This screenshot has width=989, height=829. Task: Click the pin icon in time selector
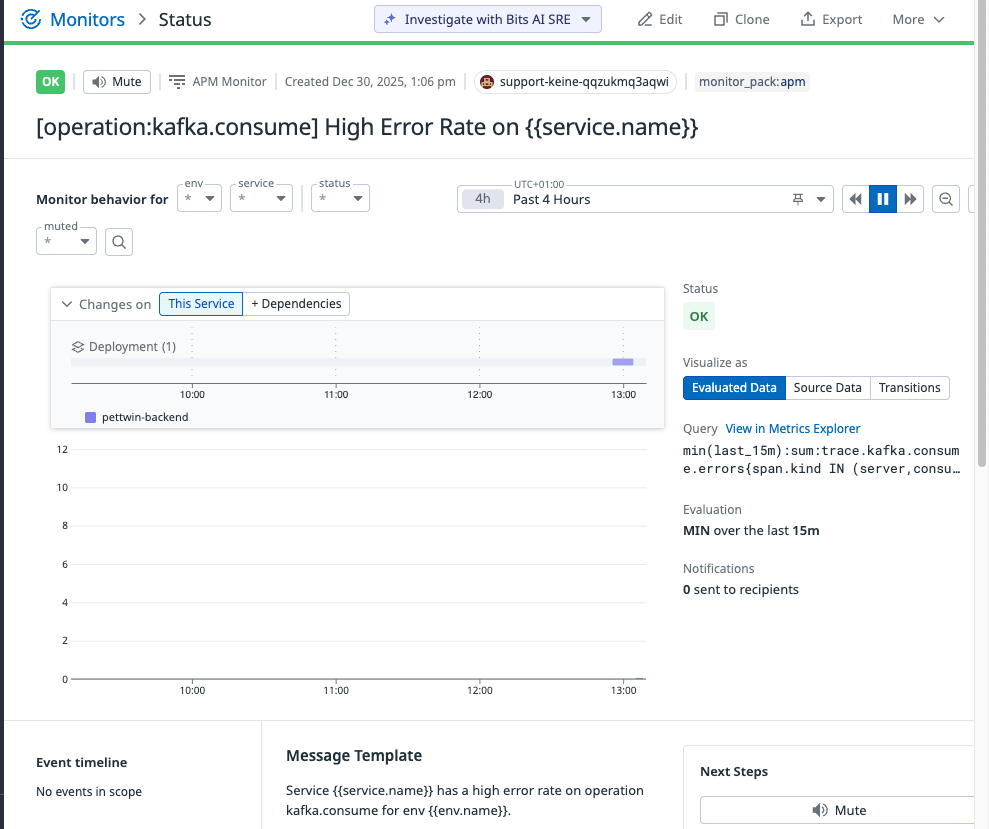(798, 199)
